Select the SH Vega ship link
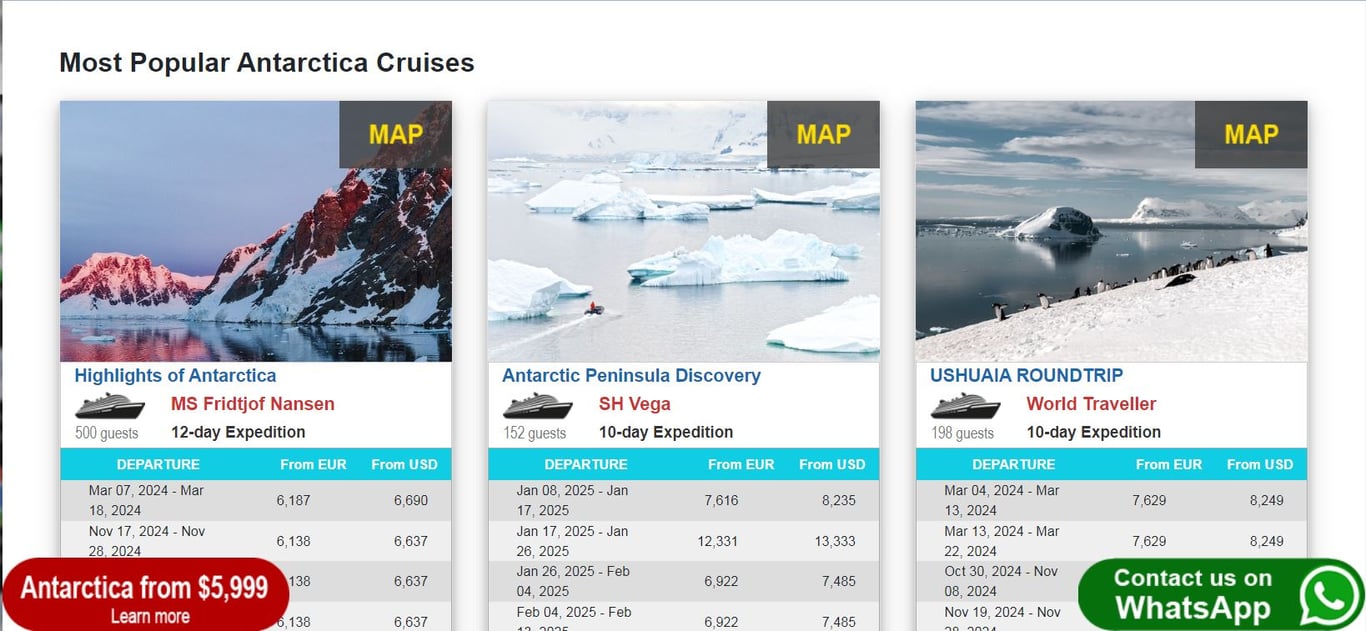 pyautogui.click(x=635, y=404)
